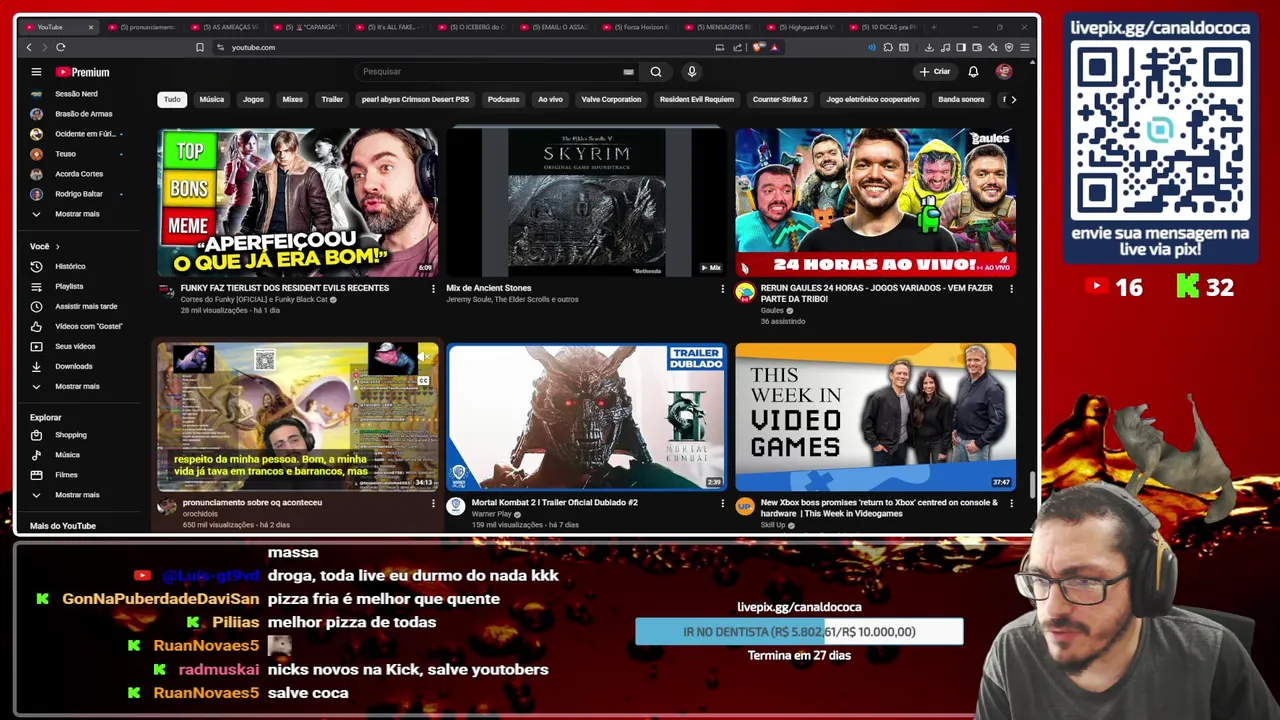The height and width of the screenshot is (720, 1280).
Task: Open options menu for Mix de Ancient Stones
Action: (x=722, y=289)
